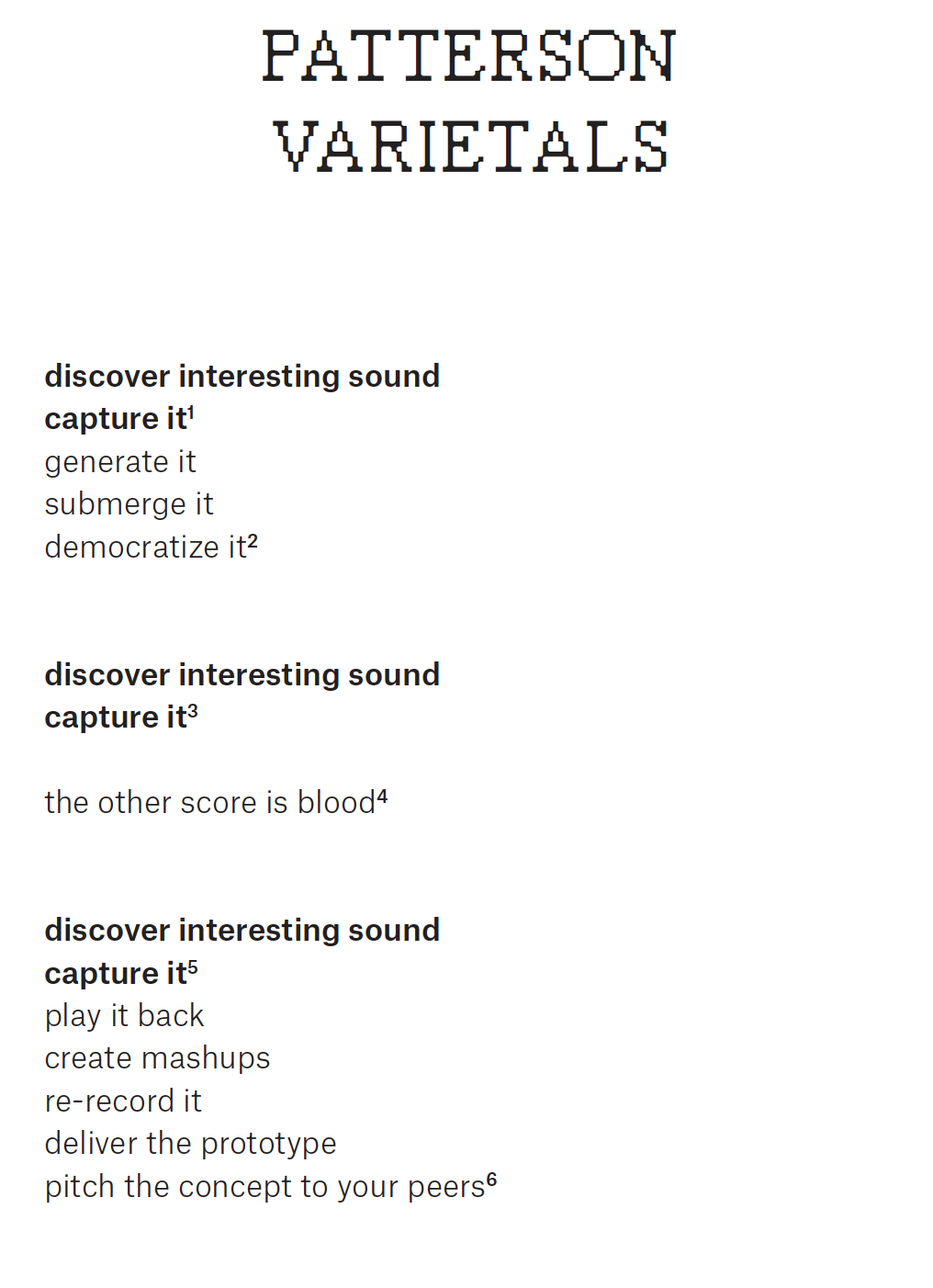This screenshot has width=933, height=1288.
Task: Click the words 'capture it' before footnote 5
Action: coord(115,974)
